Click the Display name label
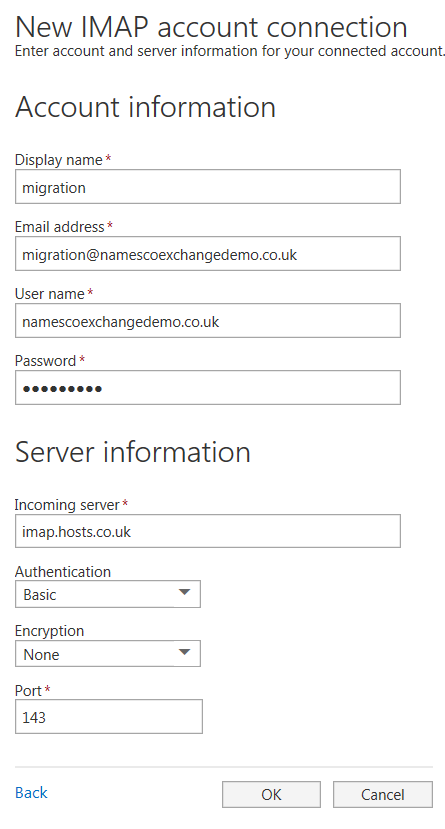 [x=59, y=160]
